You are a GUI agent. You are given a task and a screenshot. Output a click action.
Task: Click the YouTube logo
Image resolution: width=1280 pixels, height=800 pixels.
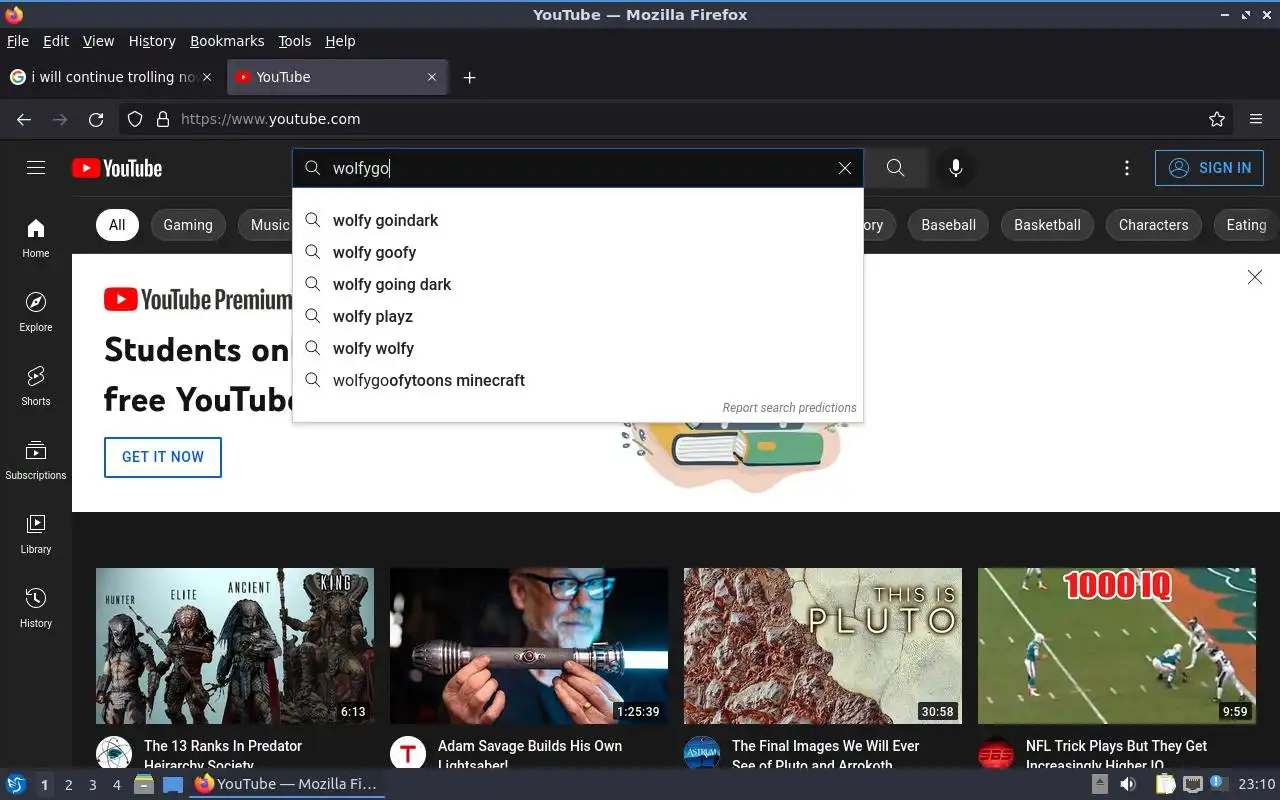click(117, 168)
